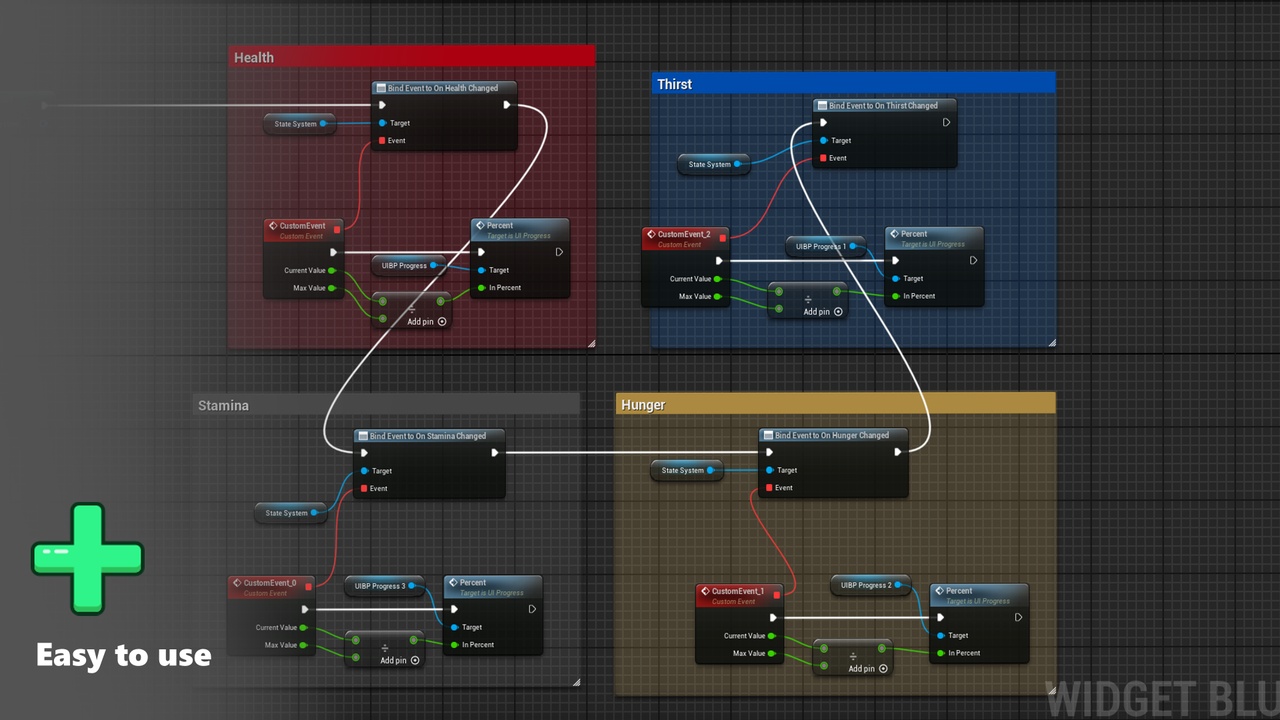
Task: Select the Hunger comment header
Action: click(x=836, y=405)
